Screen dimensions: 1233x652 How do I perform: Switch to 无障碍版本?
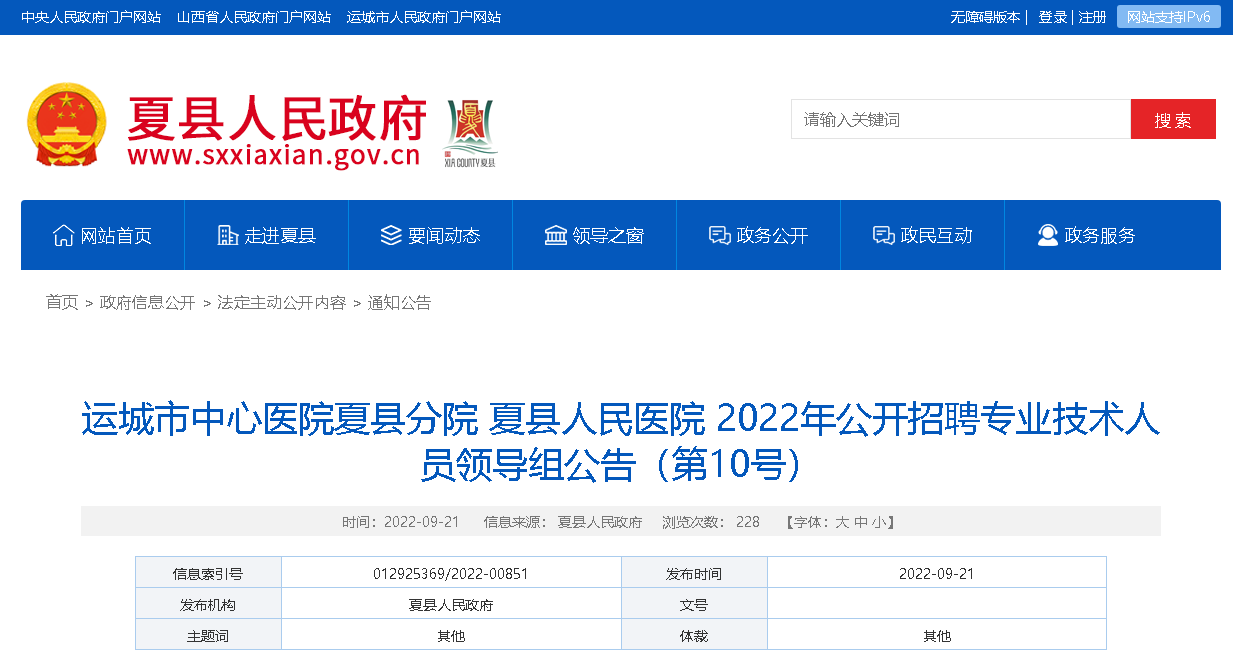click(985, 17)
